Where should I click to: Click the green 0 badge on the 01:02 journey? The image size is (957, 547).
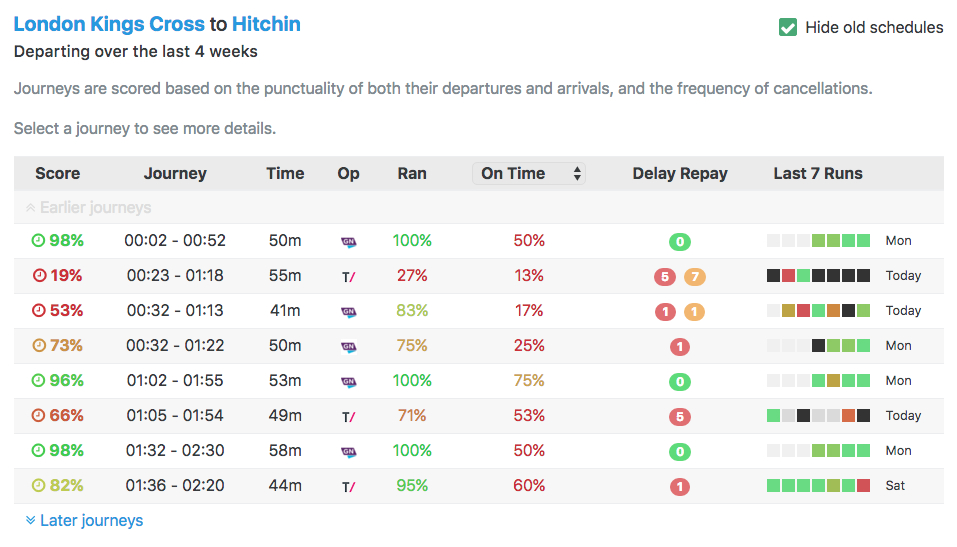680,382
